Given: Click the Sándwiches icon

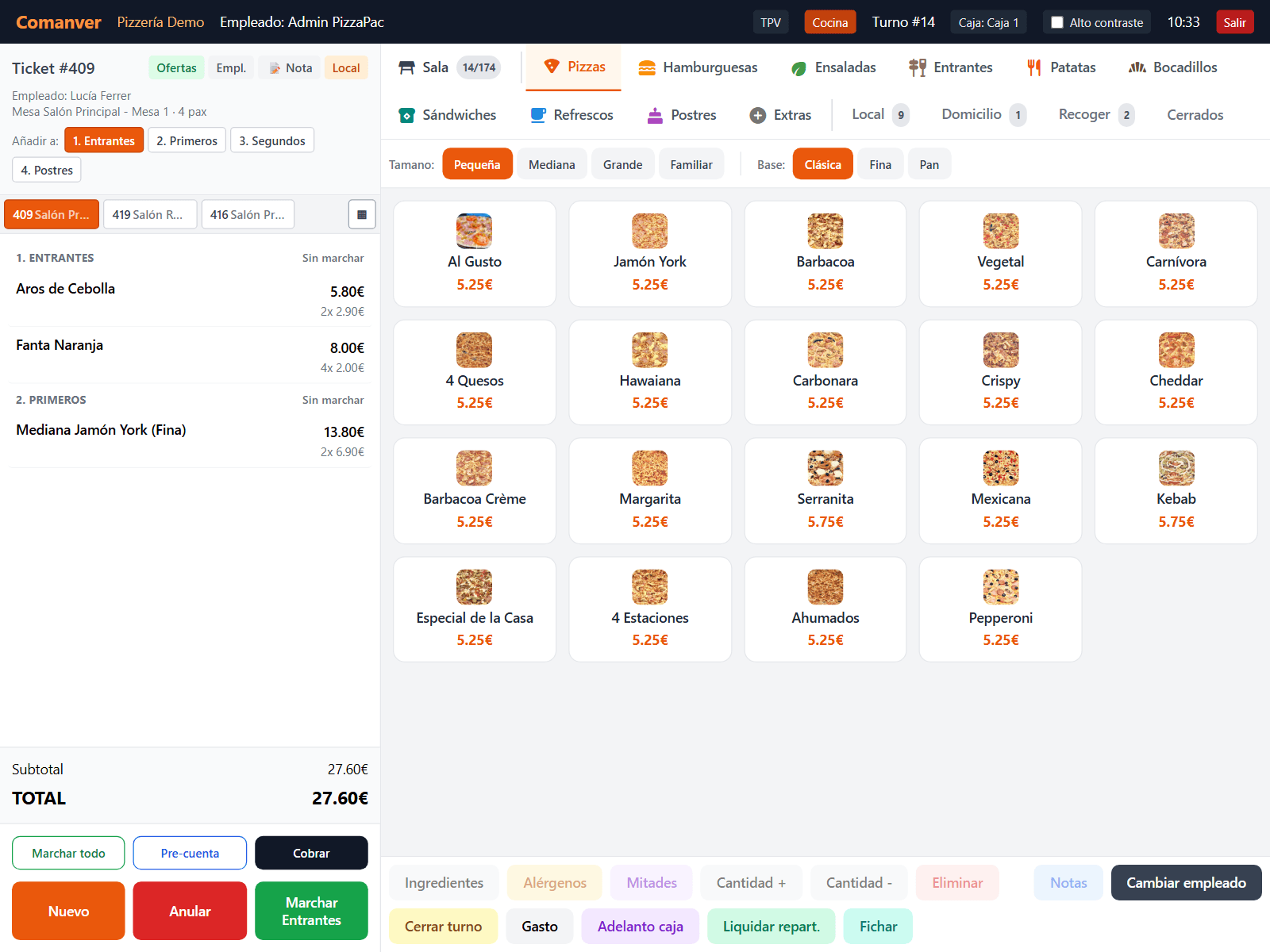Looking at the screenshot, I should click(x=406, y=115).
